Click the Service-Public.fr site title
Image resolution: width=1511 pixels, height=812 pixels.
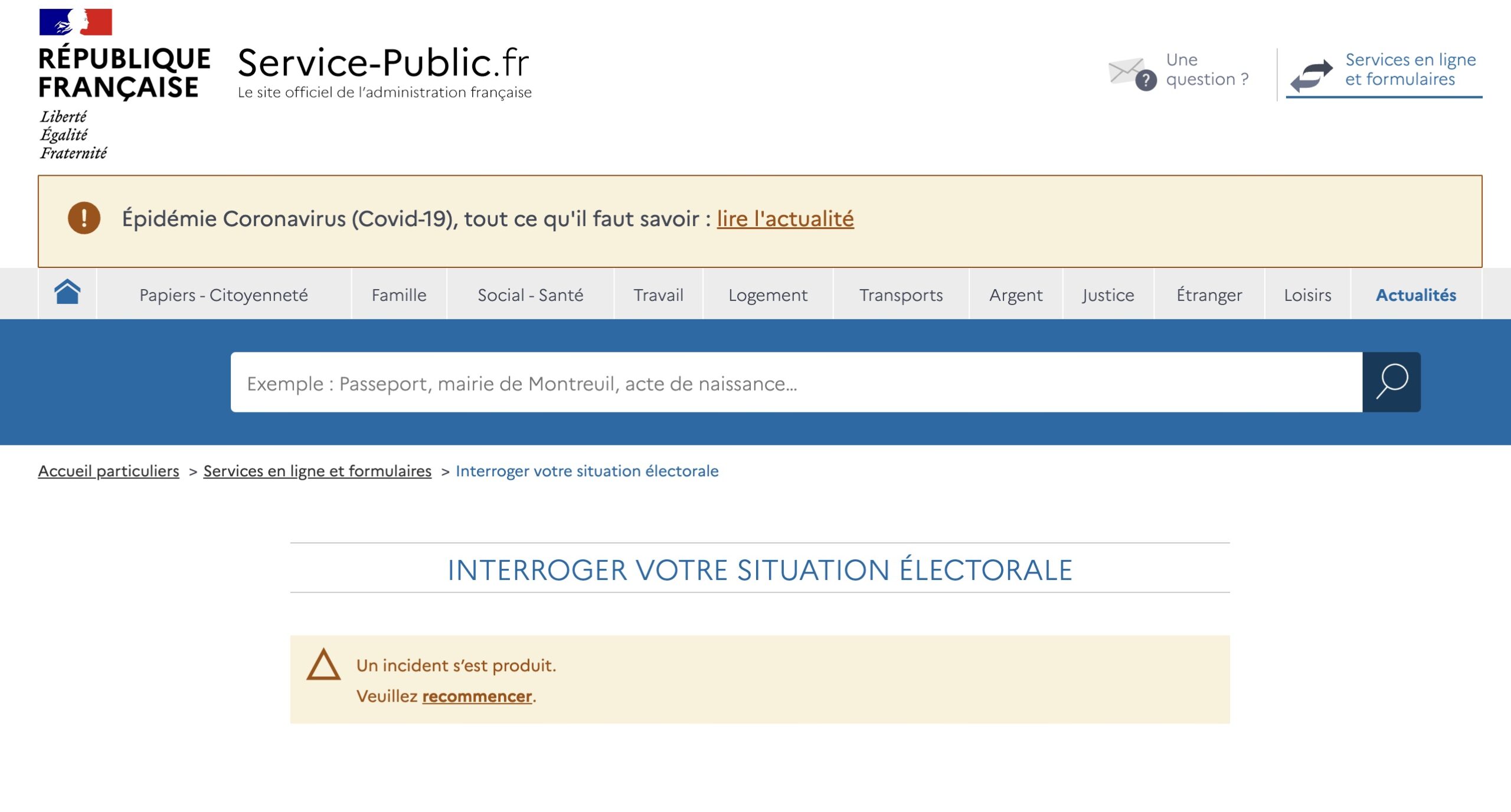[384, 64]
